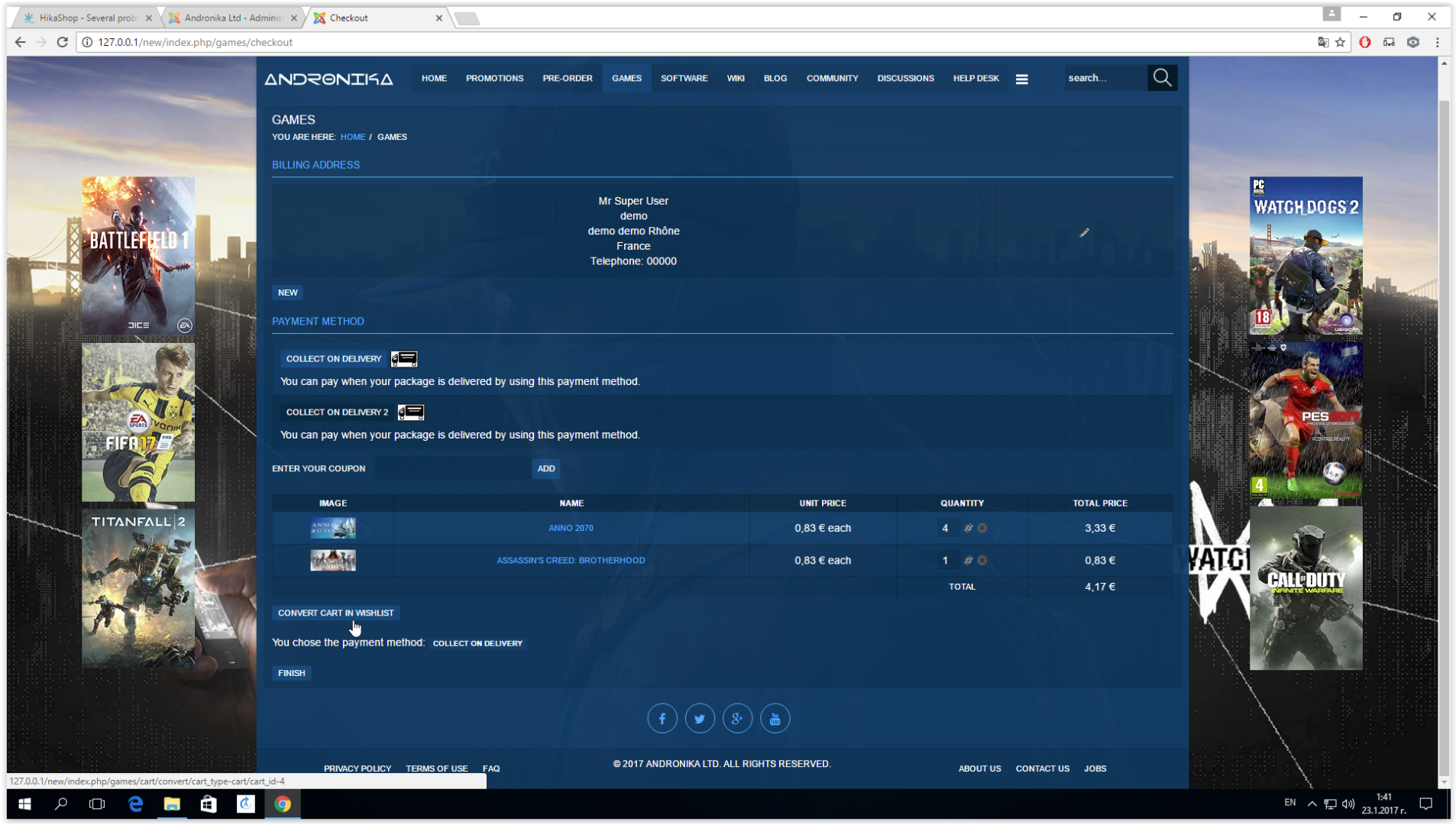Select the Collect on Delivery 2 payment method
The width and height of the screenshot is (1456, 825).
(337, 412)
